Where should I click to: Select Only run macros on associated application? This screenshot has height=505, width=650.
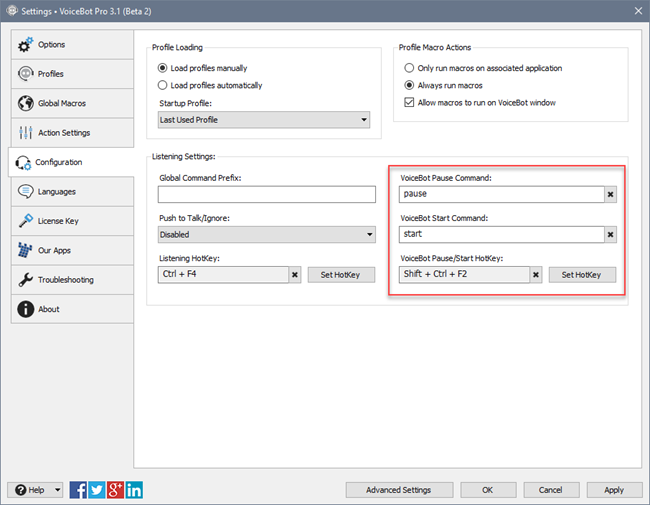click(x=483, y=68)
